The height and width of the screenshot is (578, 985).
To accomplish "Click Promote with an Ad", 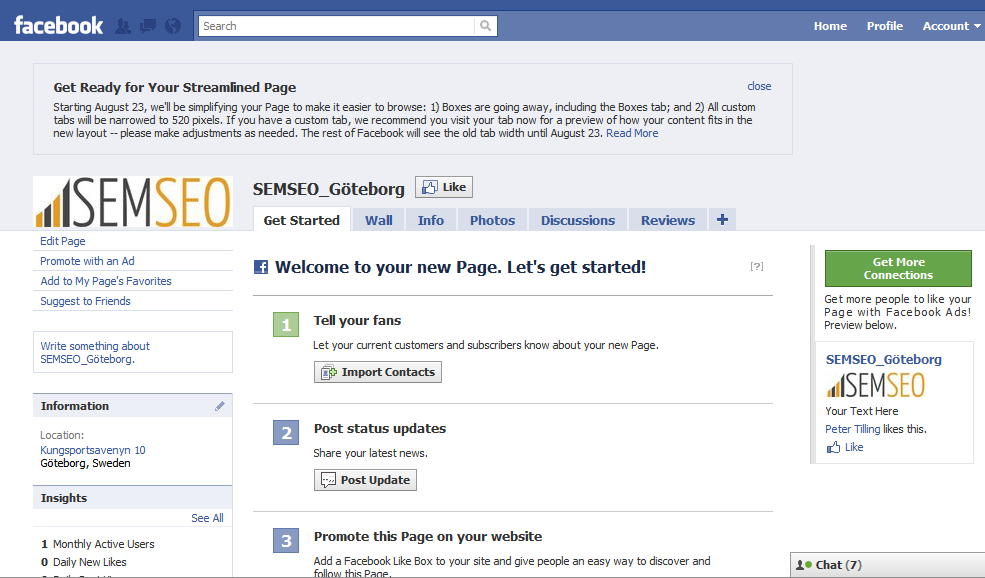I will pyautogui.click(x=87, y=261).
